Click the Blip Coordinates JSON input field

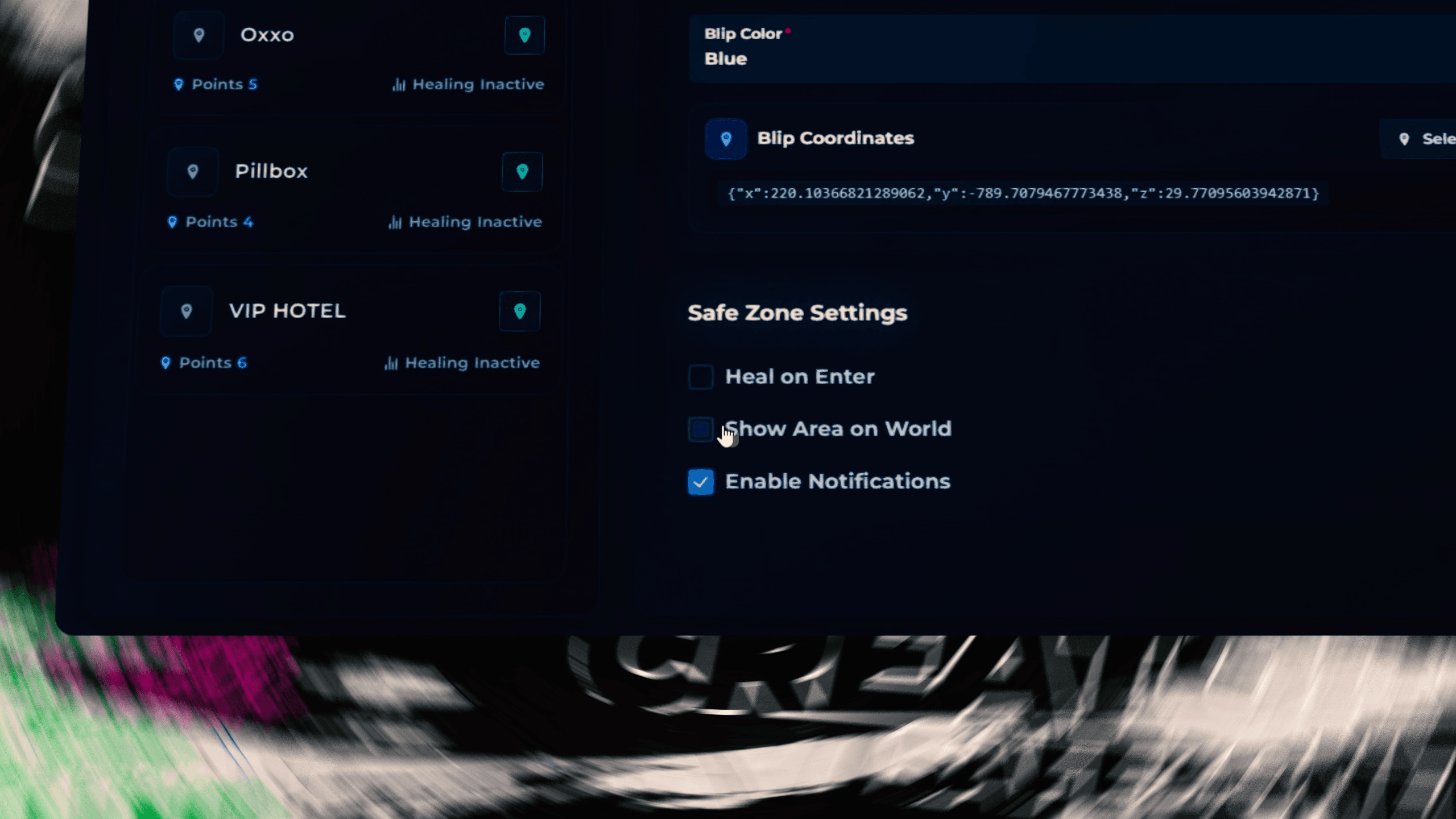click(1018, 193)
